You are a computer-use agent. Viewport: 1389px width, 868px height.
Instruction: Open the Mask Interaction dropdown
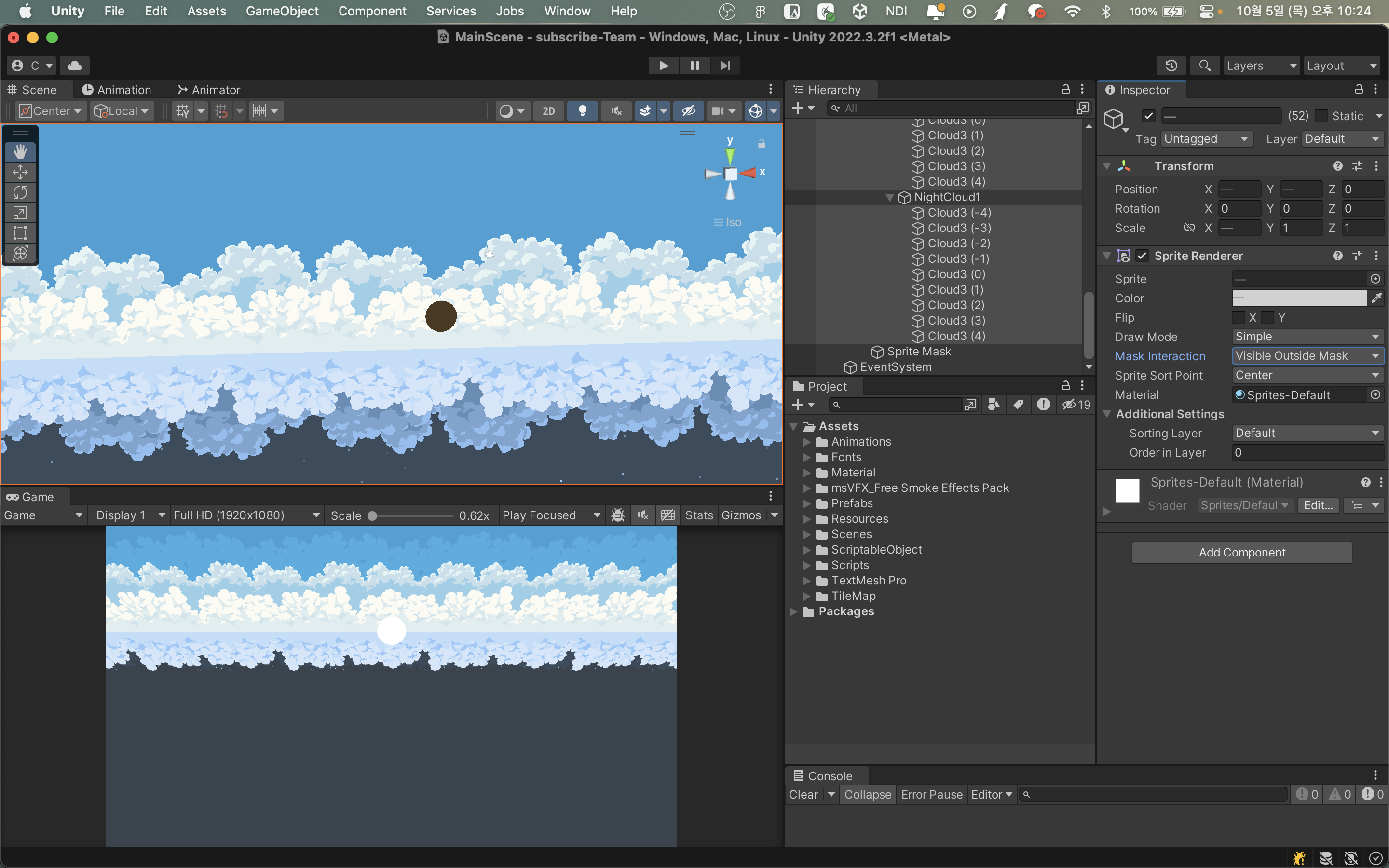1307,356
